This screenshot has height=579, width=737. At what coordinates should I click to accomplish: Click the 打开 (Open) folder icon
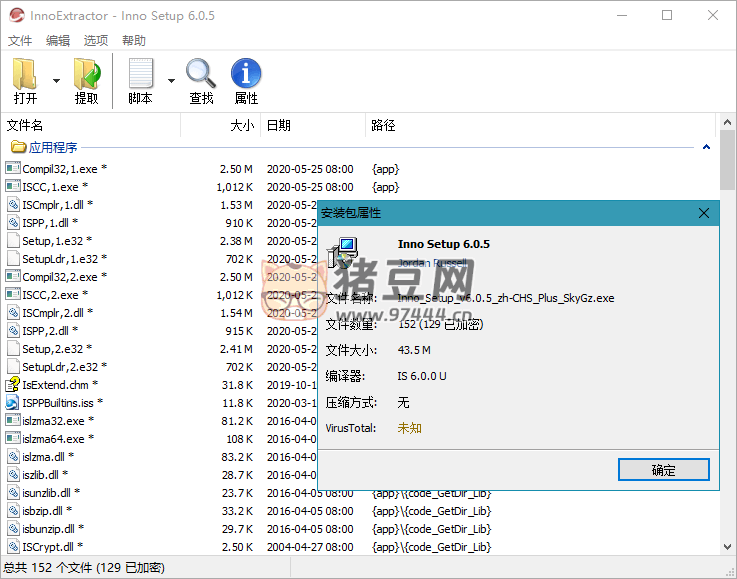click(25, 74)
